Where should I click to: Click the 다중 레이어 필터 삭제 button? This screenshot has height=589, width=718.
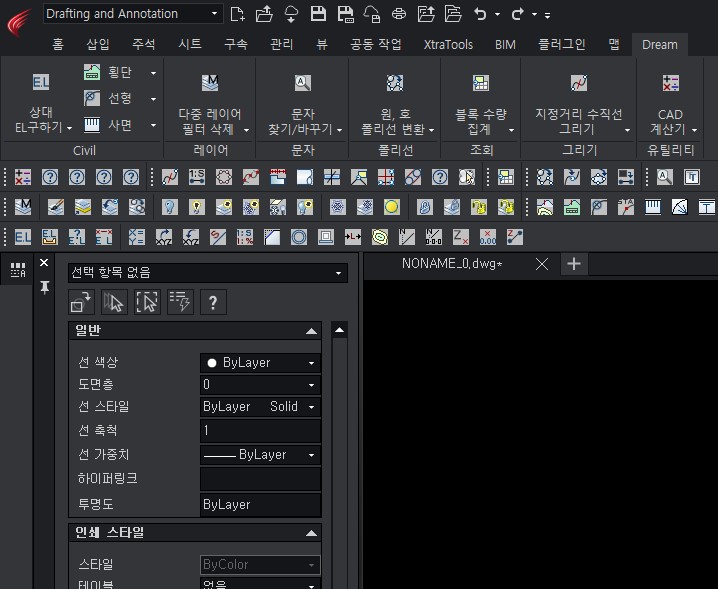pyautogui.click(x=210, y=102)
